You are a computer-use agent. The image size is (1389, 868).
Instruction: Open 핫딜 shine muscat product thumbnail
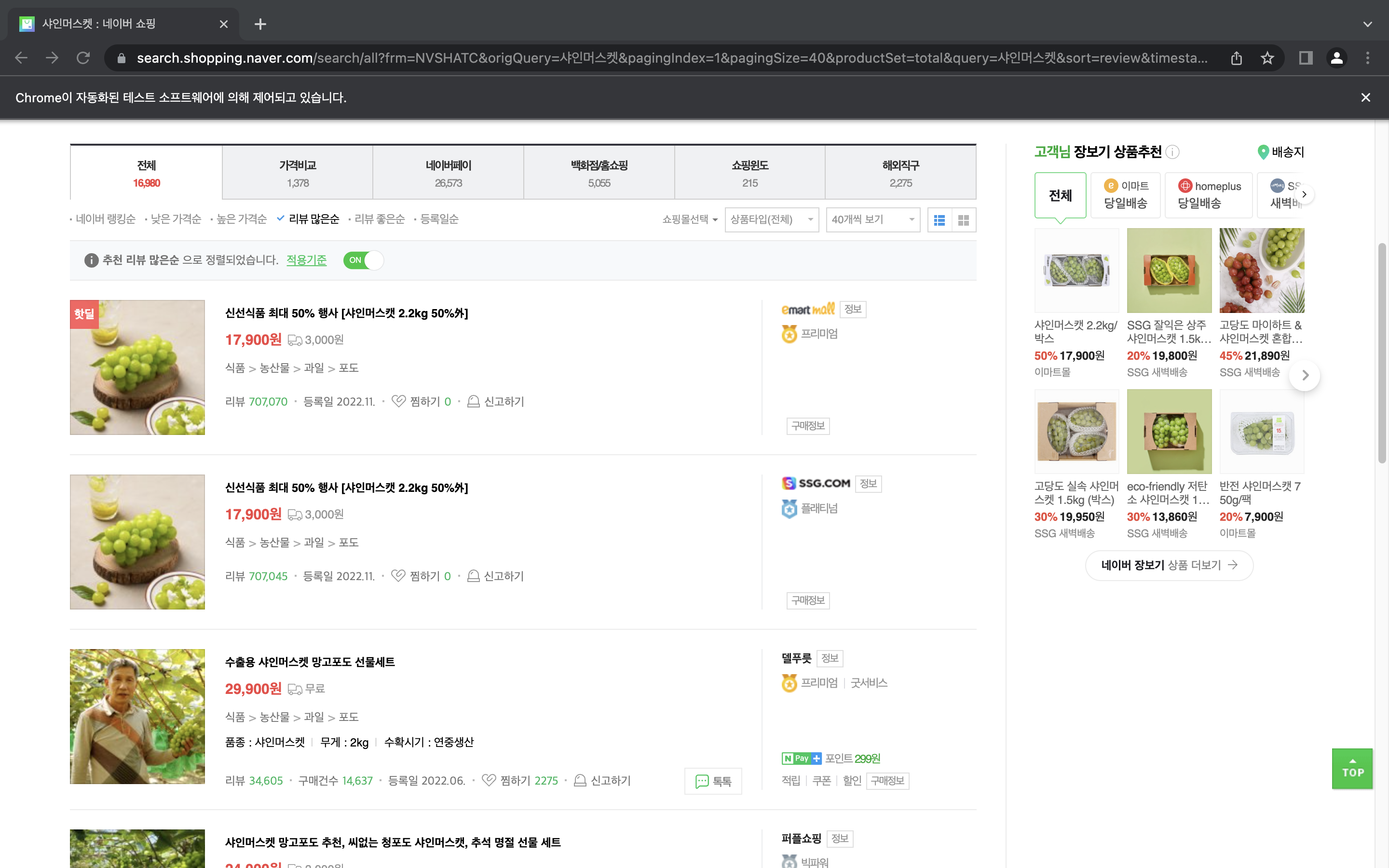coord(137,367)
